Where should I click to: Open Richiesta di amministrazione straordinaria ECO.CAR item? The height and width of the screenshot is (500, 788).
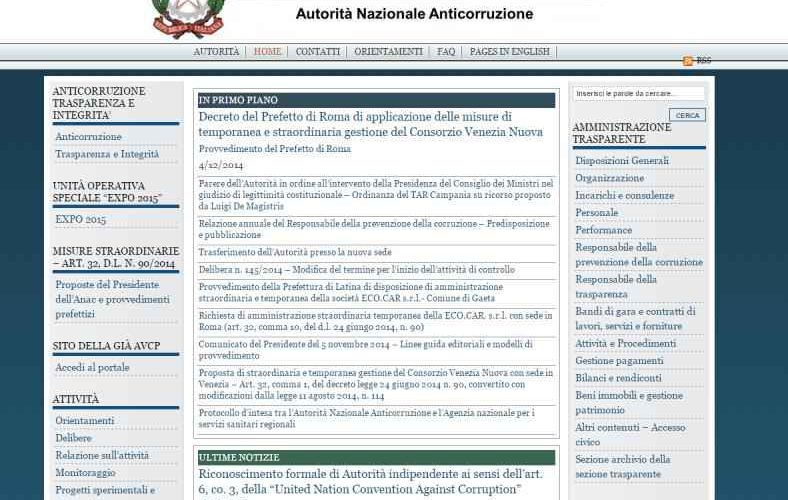tap(375, 321)
